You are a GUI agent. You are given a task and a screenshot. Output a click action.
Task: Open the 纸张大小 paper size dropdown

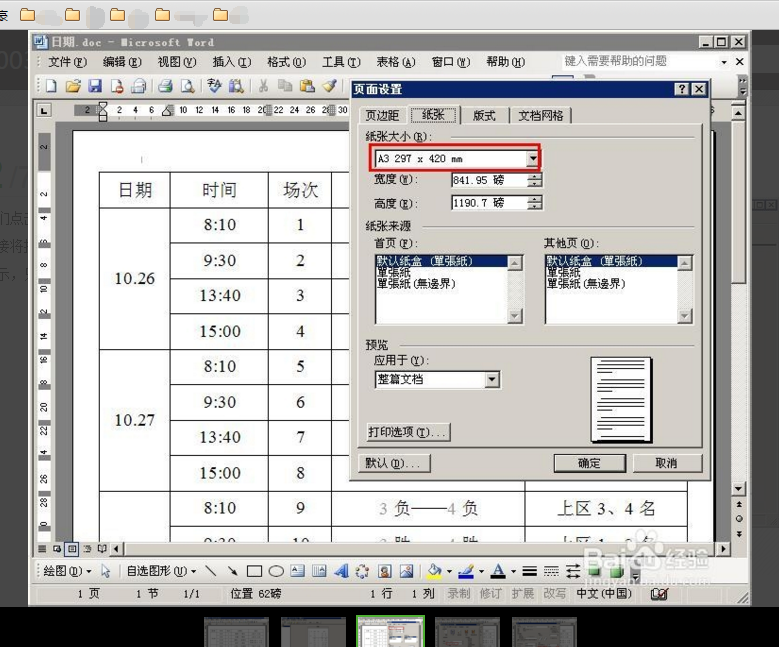(533, 159)
